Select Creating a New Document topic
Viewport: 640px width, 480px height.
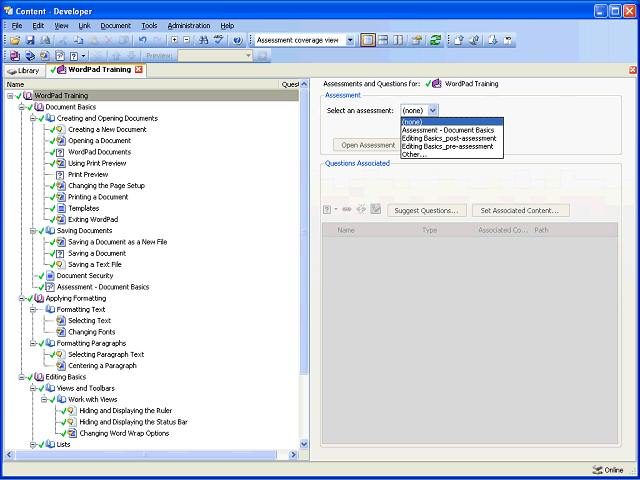tap(107, 129)
